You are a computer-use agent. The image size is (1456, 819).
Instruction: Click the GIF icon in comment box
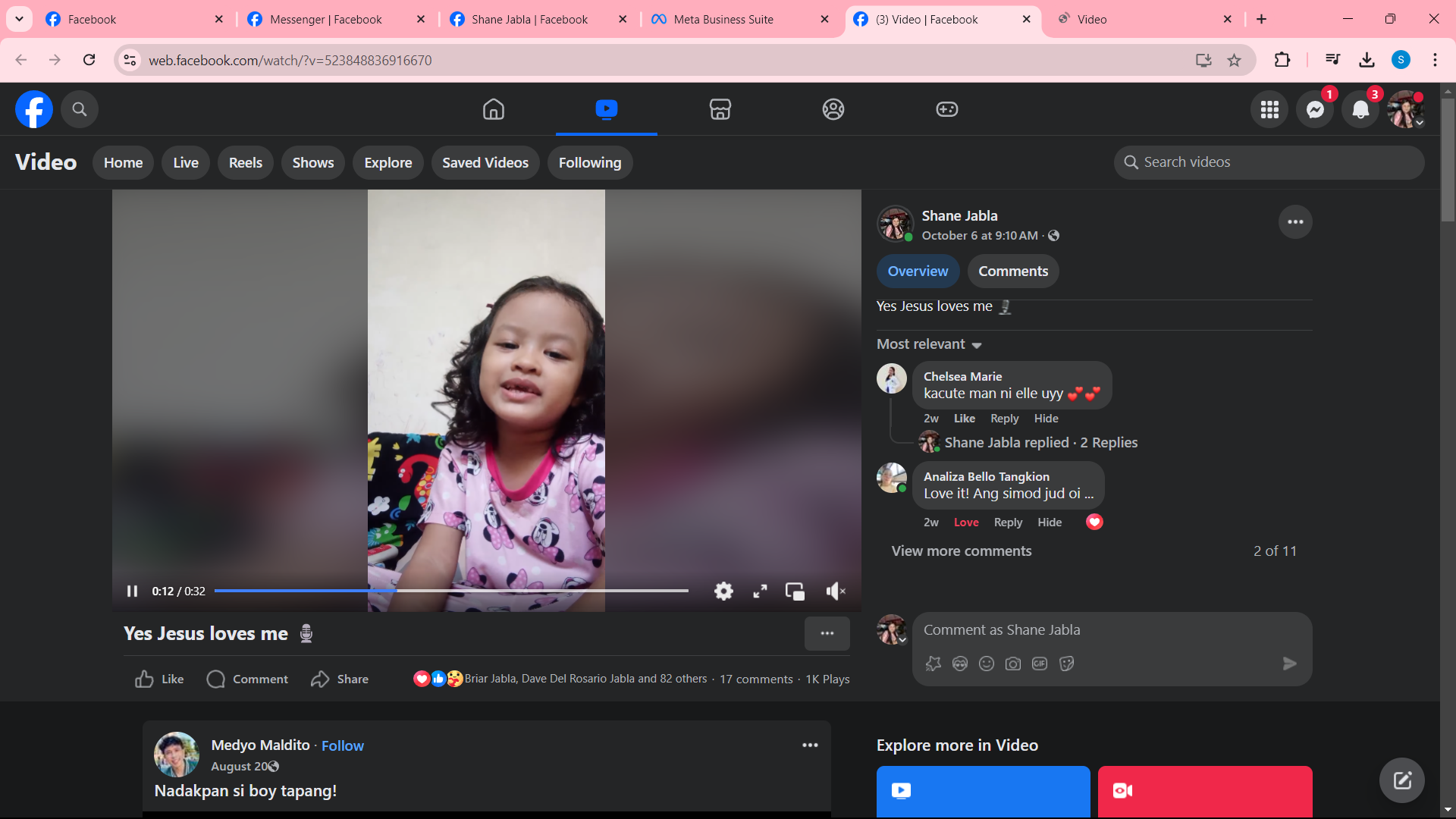(1039, 664)
